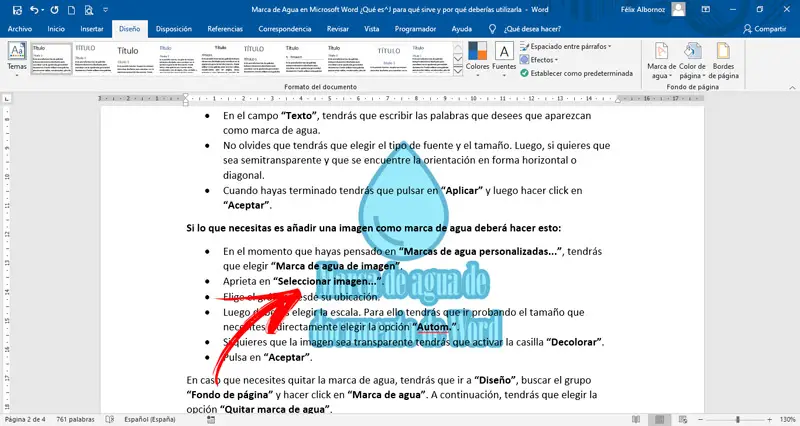Screen dimensions: 800x426
Task: Change language from Español (España)
Action: [149, 419]
